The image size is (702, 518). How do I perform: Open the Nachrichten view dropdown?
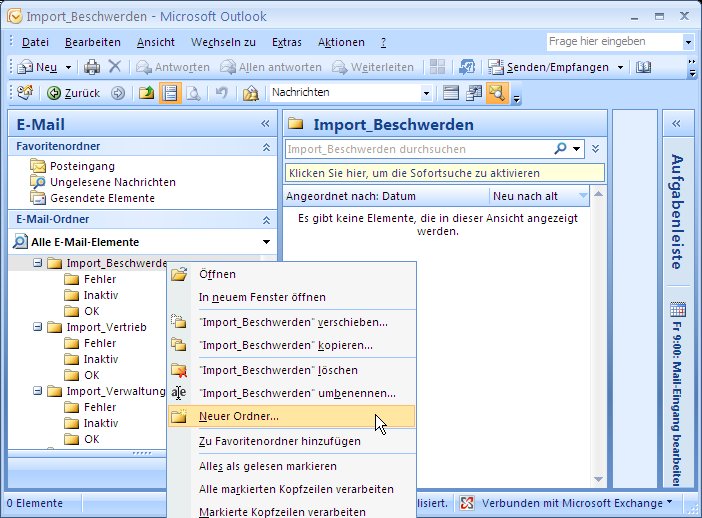[x=426, y=93]
